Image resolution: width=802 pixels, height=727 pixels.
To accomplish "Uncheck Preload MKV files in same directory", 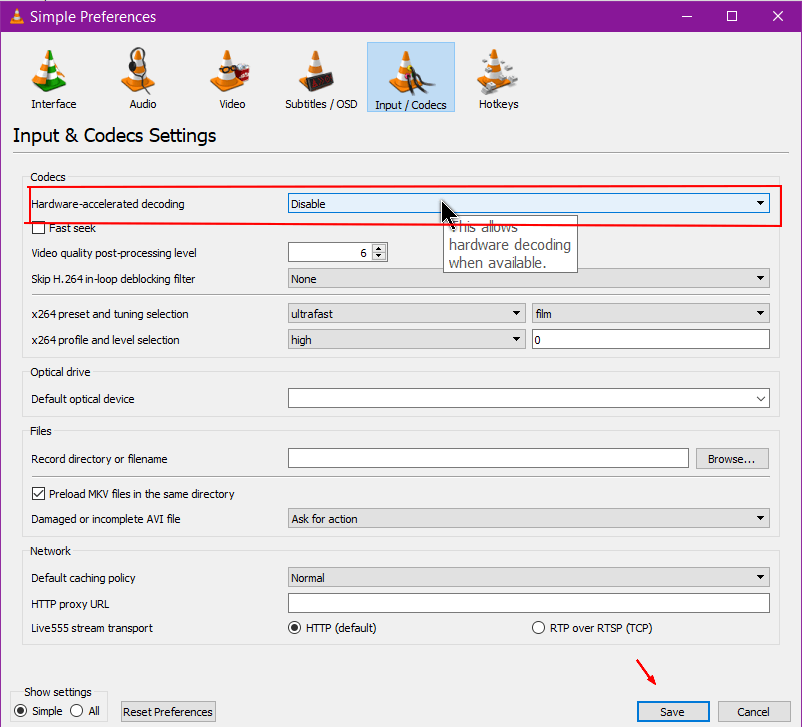I will 38,494.
